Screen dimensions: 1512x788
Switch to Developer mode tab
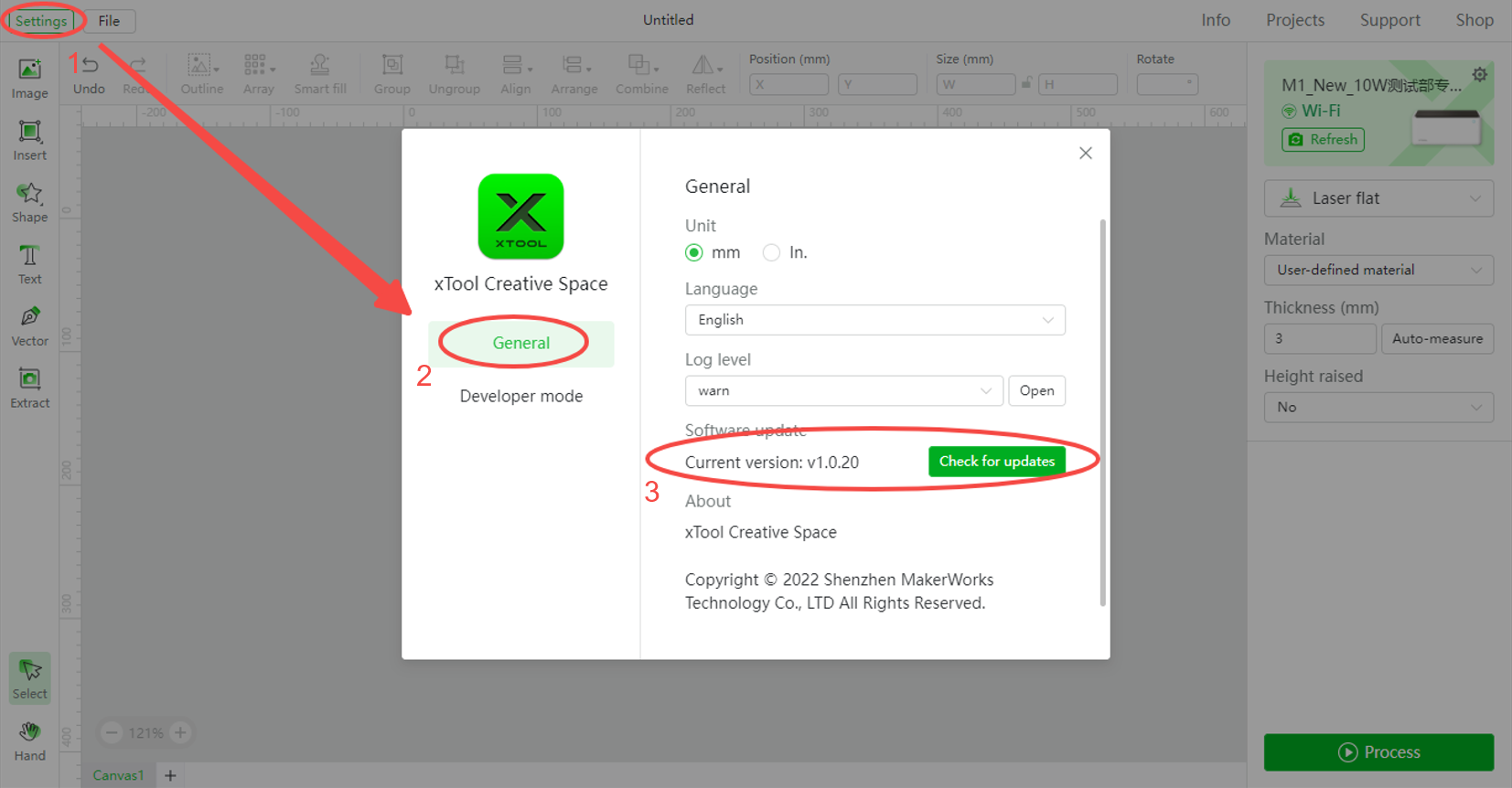[x=521, y=396]
